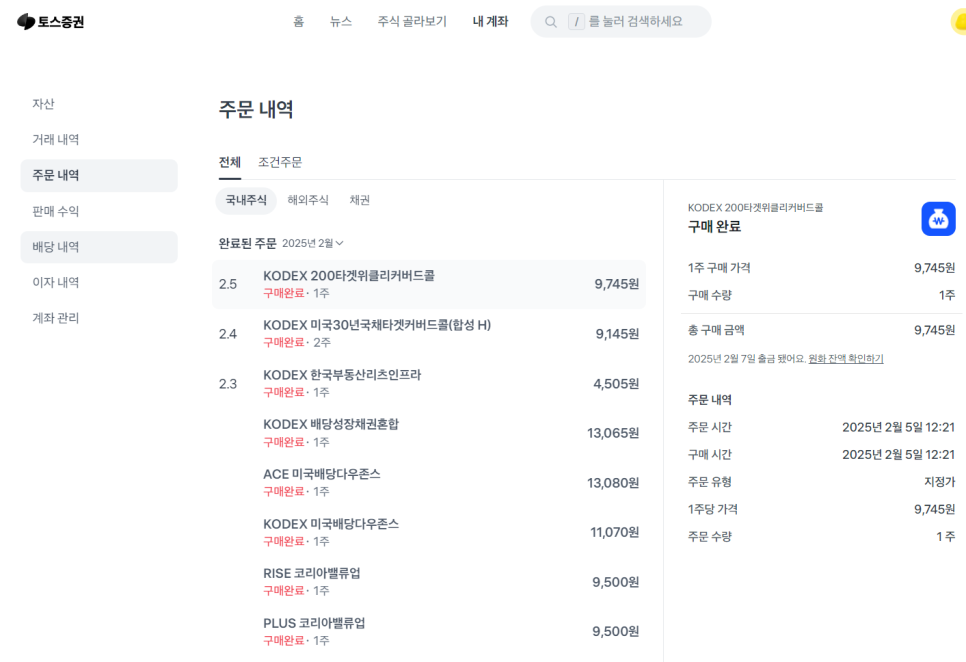
Task: Click the 4,505원 amount
Action: coord(616,384)
